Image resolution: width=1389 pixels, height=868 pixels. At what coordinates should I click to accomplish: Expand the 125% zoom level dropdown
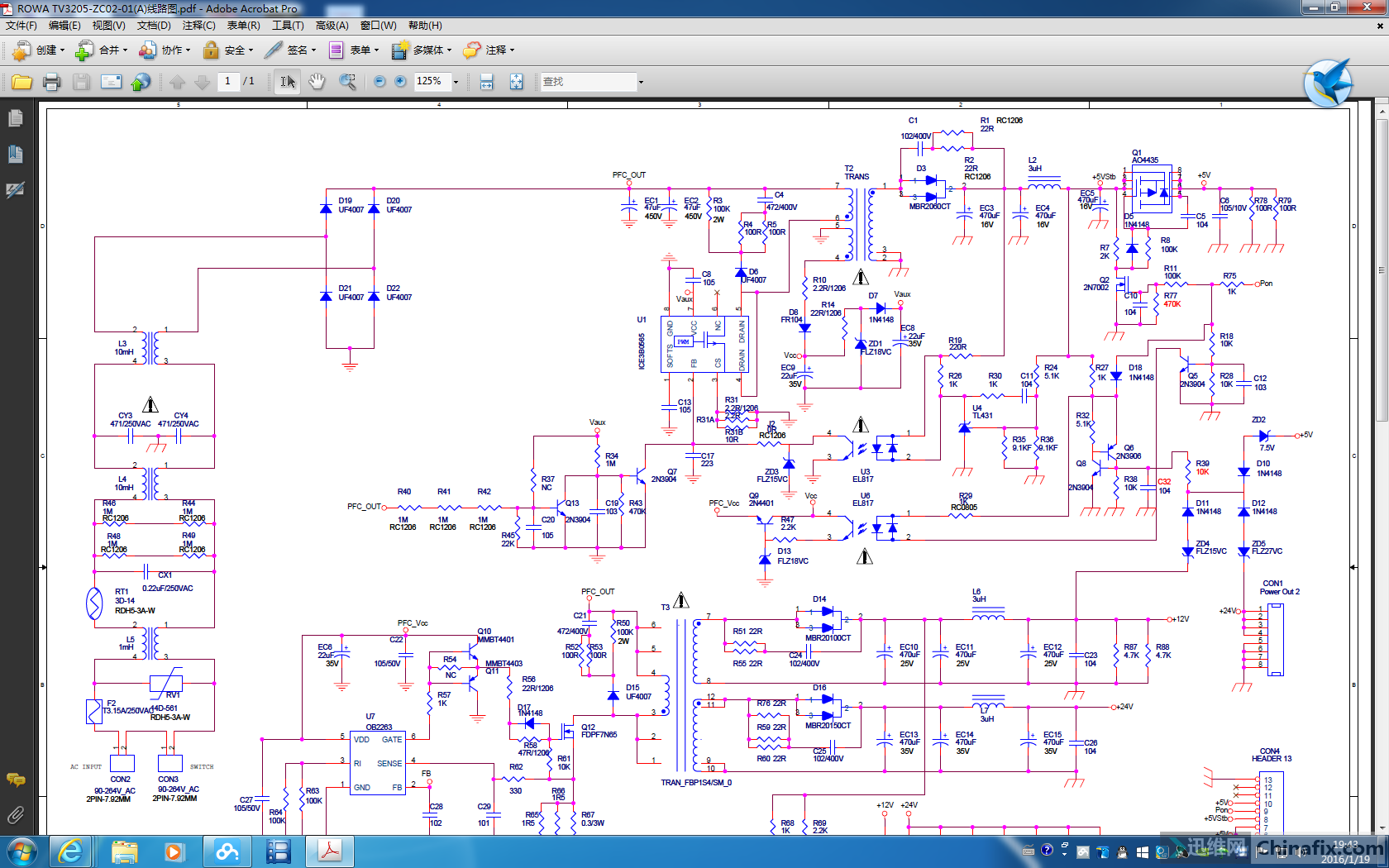(456, 82)
